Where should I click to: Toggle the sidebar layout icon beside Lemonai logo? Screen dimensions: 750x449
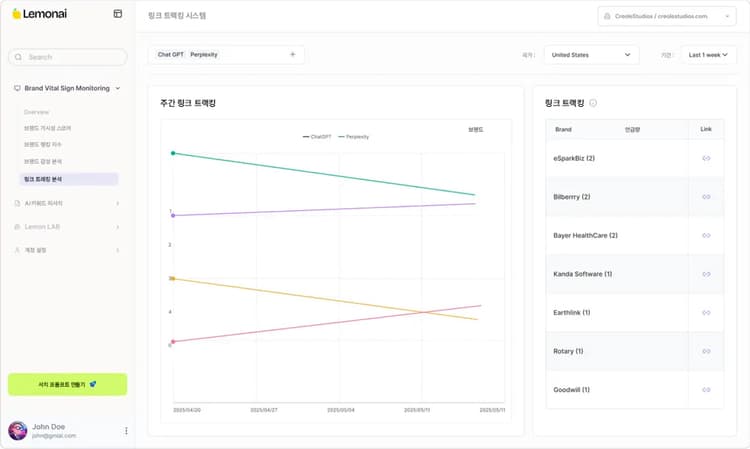[118, 14]
